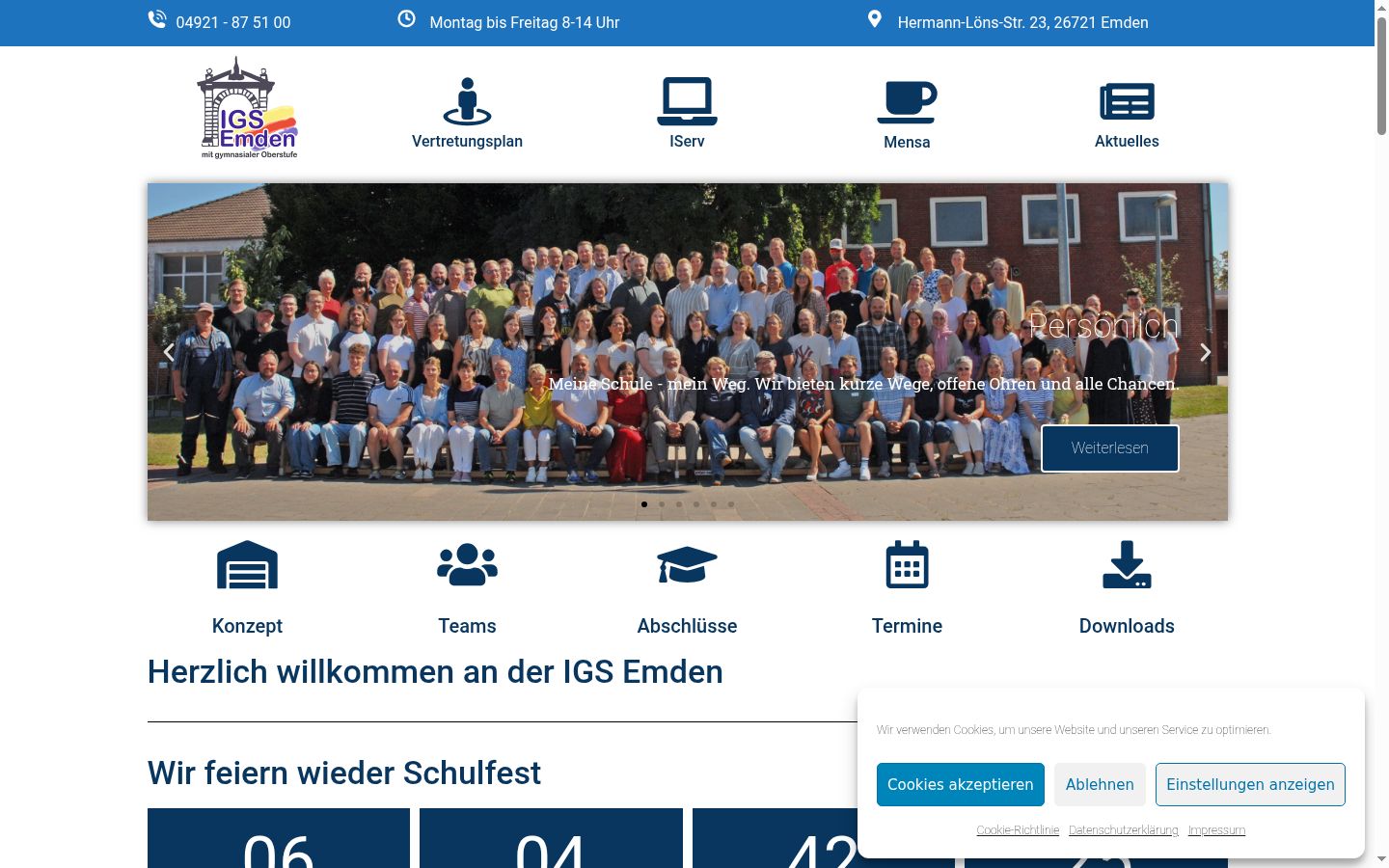
Task: Open Aktuelles via the newspaper icon
Action: (x=1127, y=101)
